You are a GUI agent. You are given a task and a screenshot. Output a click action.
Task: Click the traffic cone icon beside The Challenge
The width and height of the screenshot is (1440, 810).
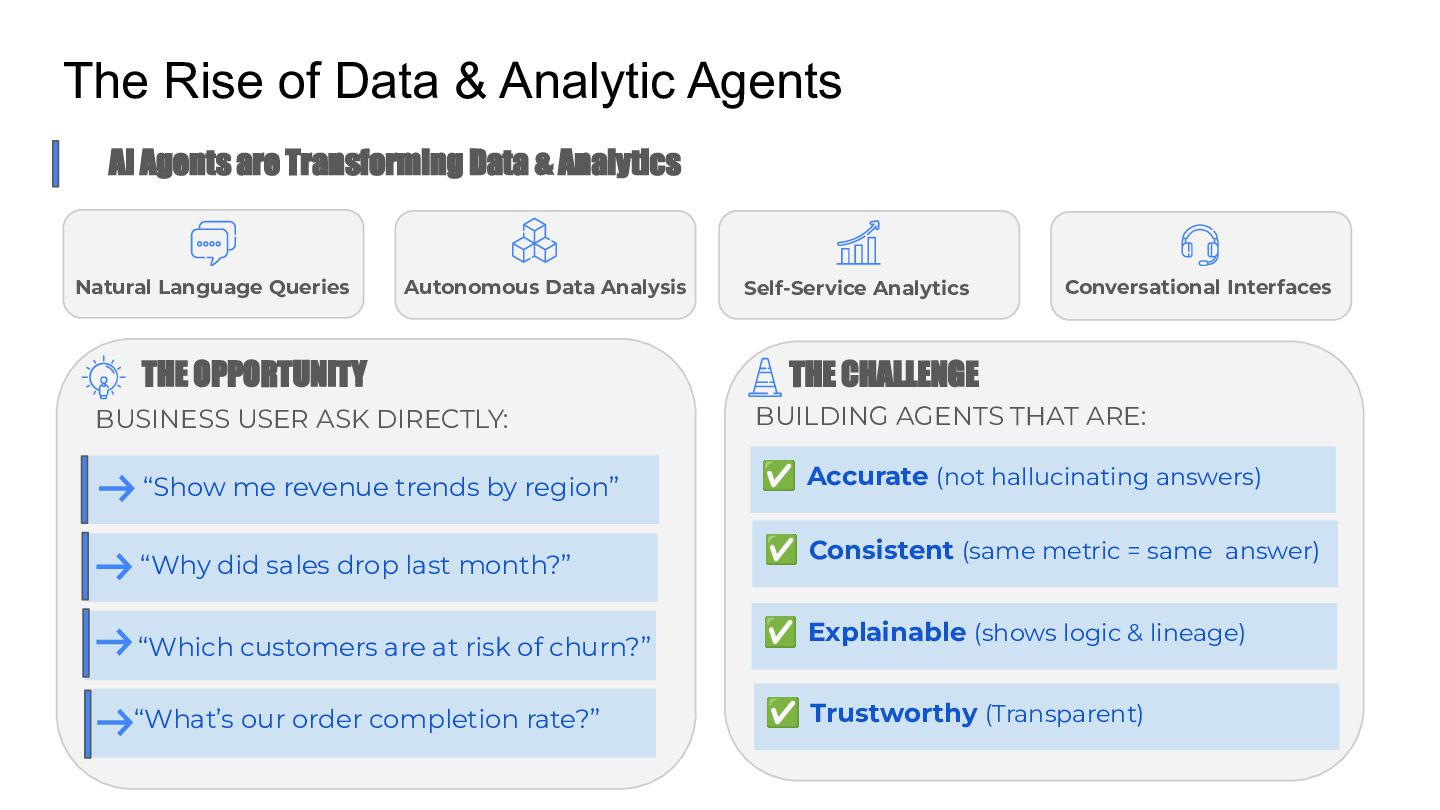765,377
